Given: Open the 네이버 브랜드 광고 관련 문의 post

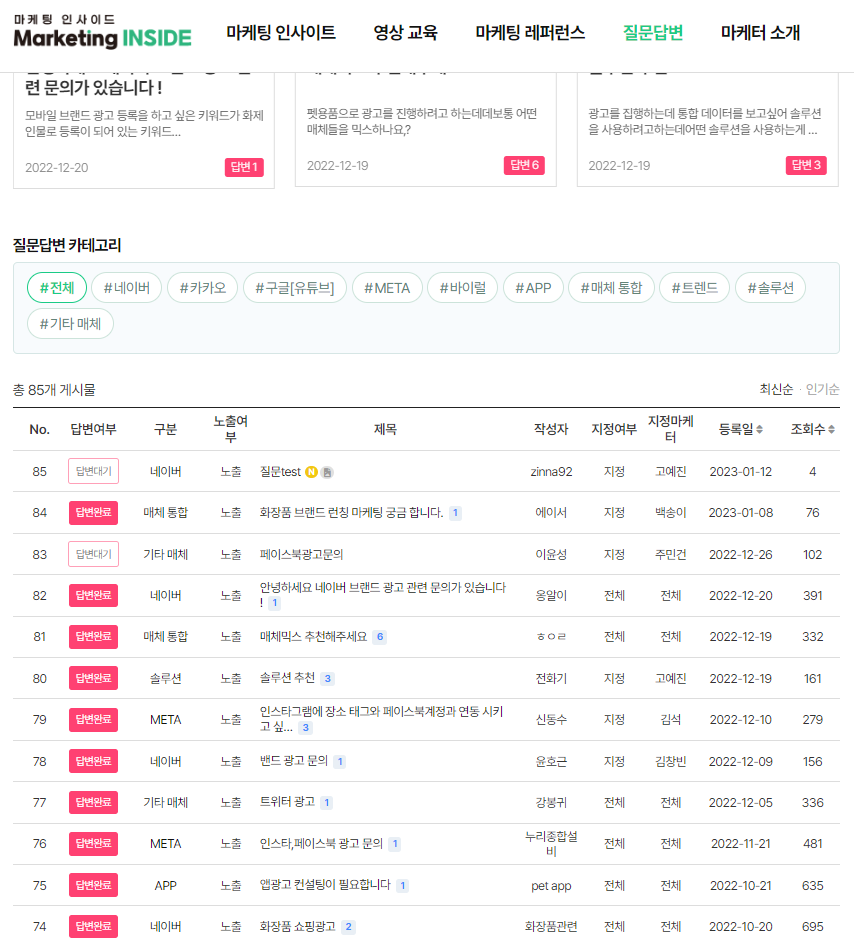Looking at the screenshot, I should [383, 595].
